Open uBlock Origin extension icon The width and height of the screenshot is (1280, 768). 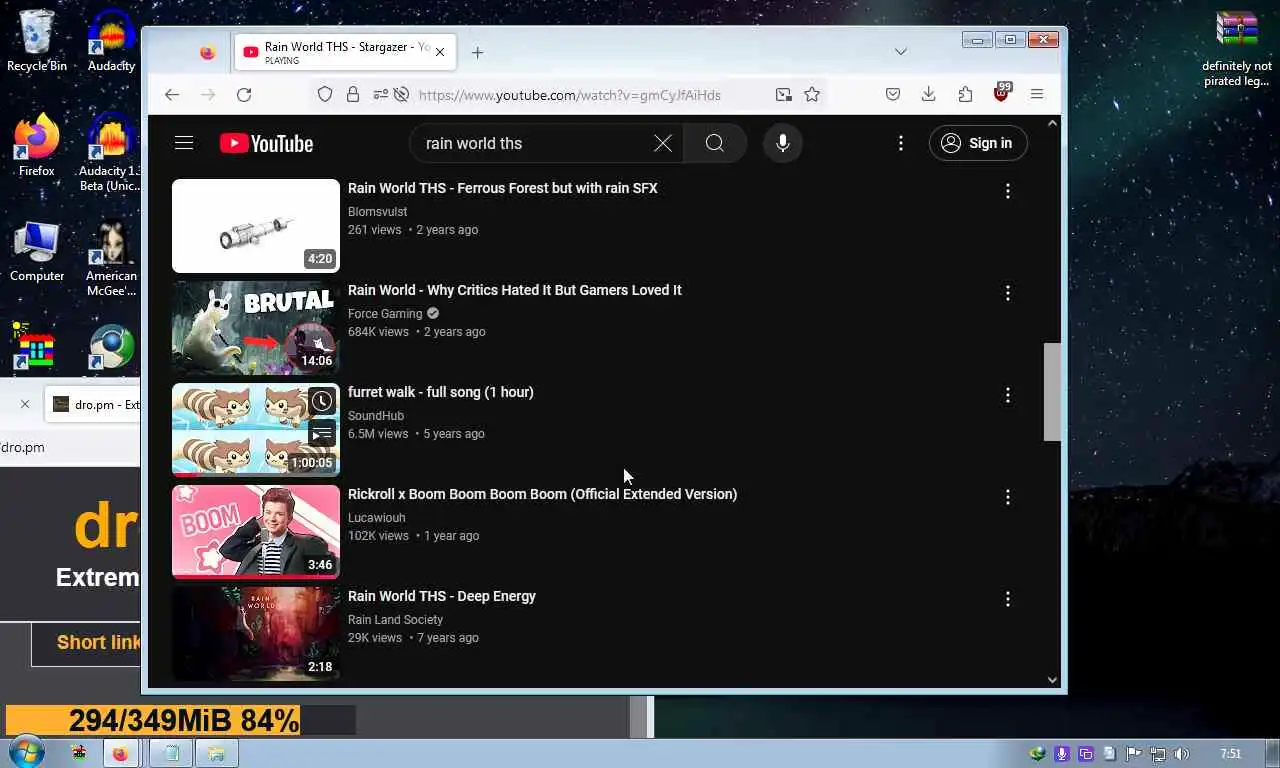click(x=1001, y=93)
